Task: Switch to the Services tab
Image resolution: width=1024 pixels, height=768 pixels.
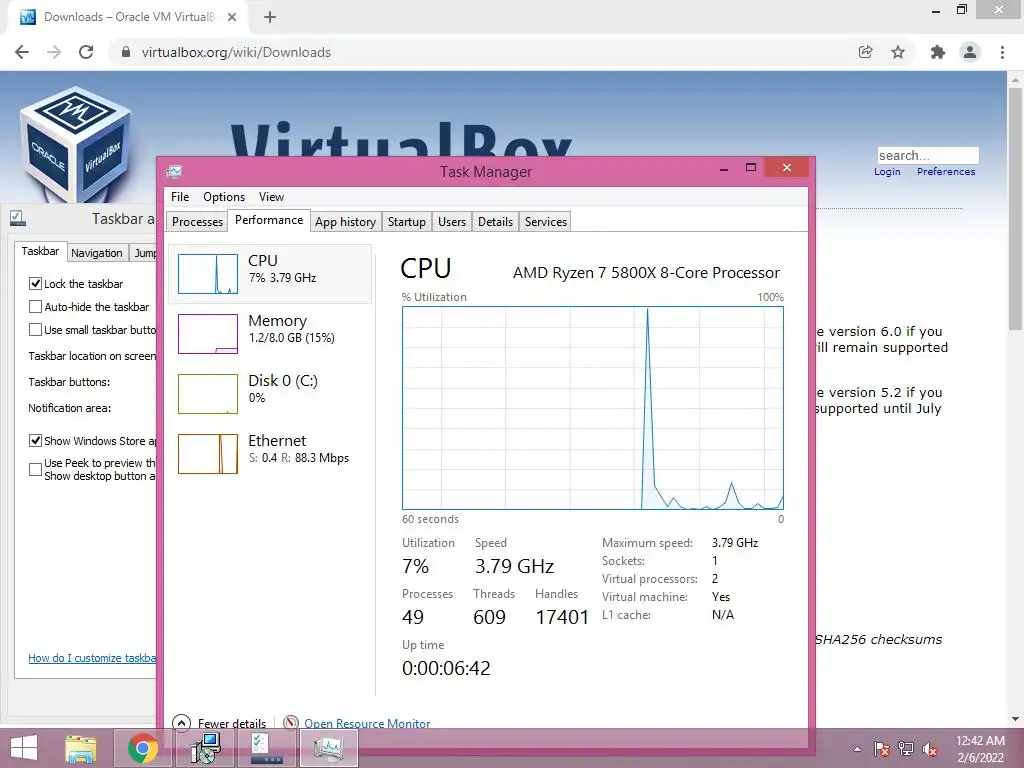Action: pyautogui.click(x=545, y=221)
